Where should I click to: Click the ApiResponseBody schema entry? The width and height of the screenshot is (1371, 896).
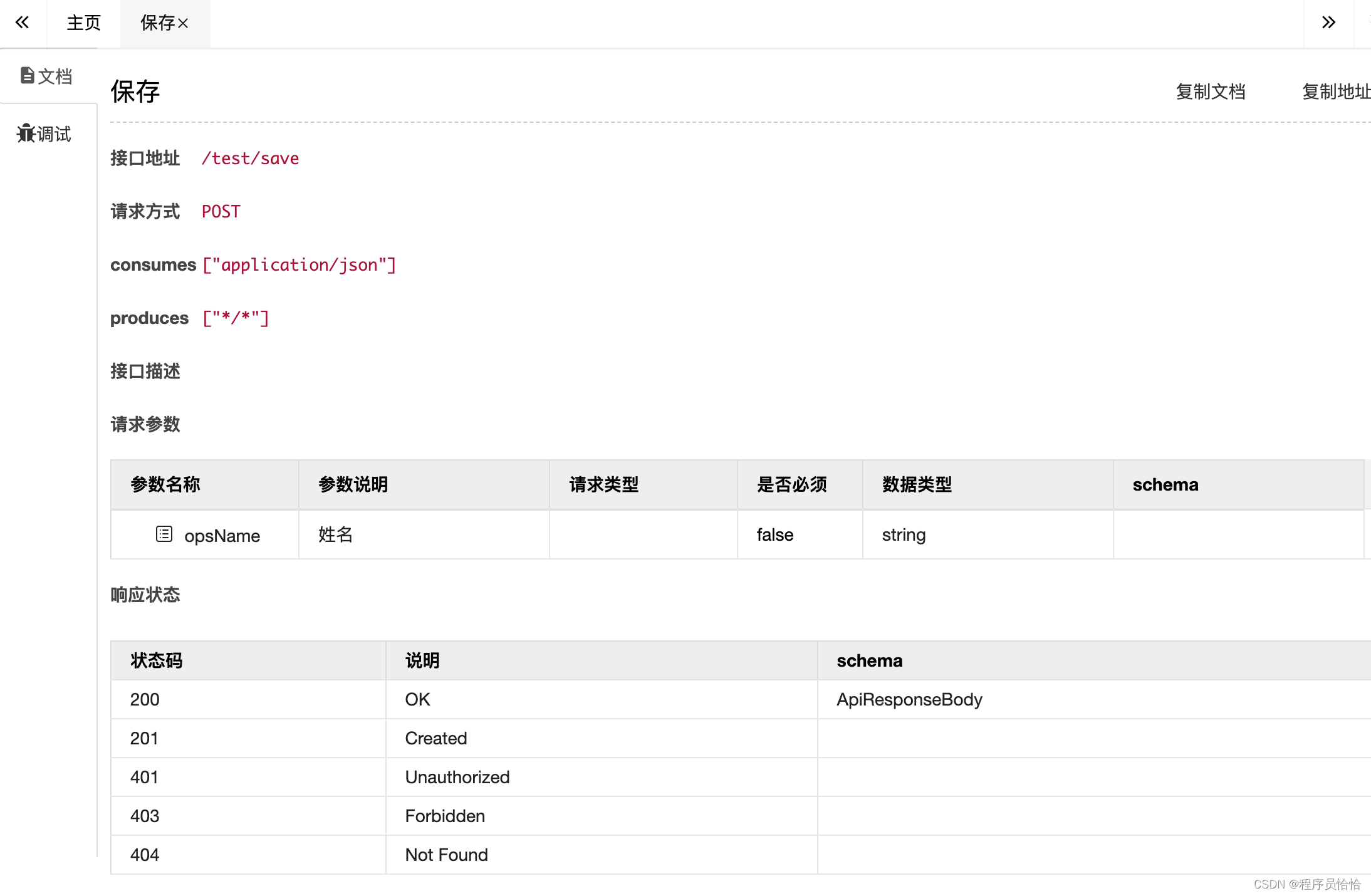(909, 699)
